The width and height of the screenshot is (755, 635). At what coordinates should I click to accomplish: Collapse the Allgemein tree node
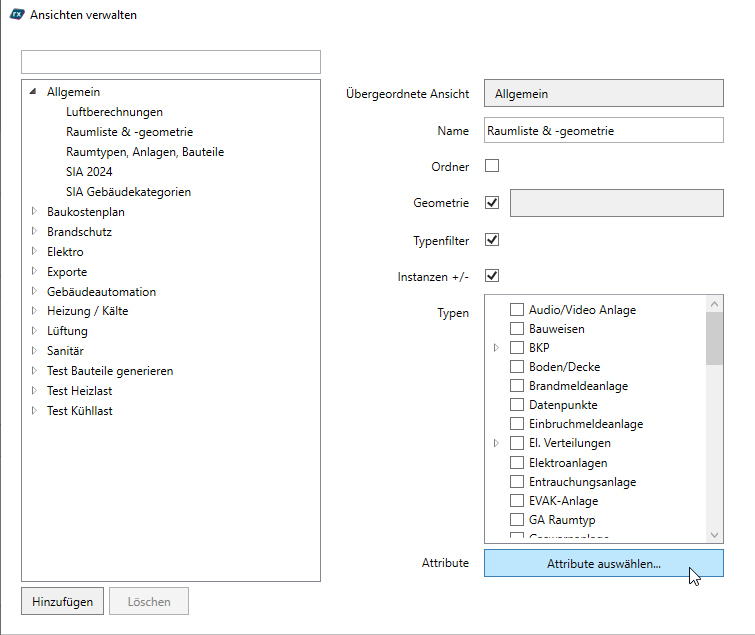[x=34, y=92]
